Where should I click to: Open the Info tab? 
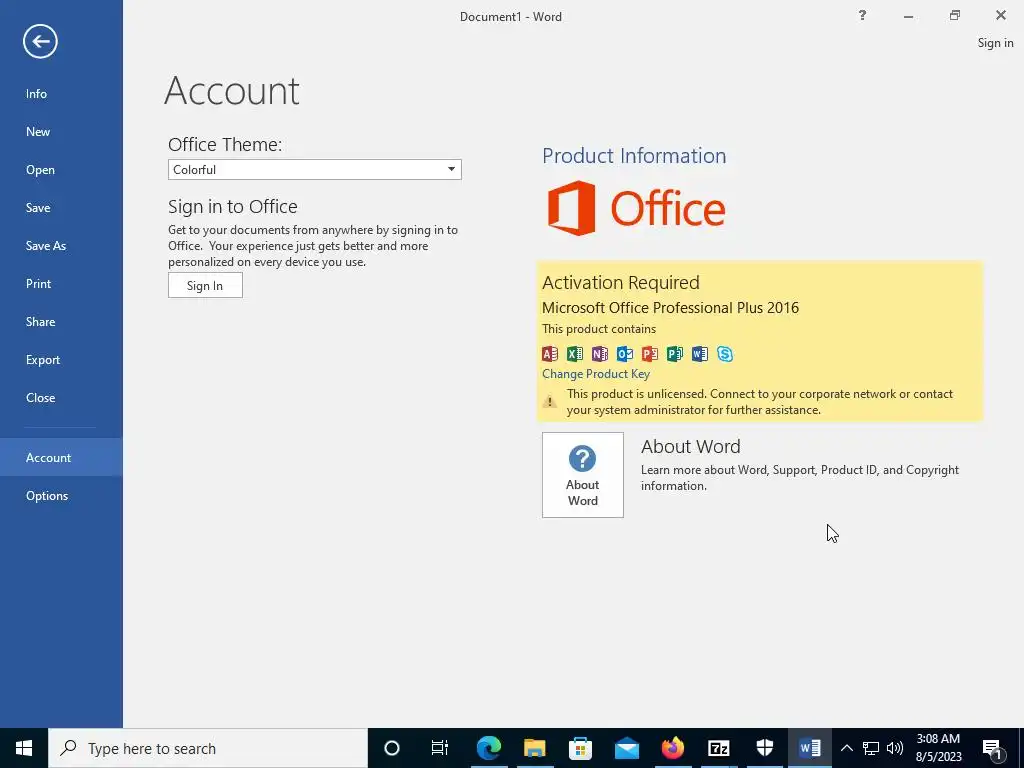[37, 94]
